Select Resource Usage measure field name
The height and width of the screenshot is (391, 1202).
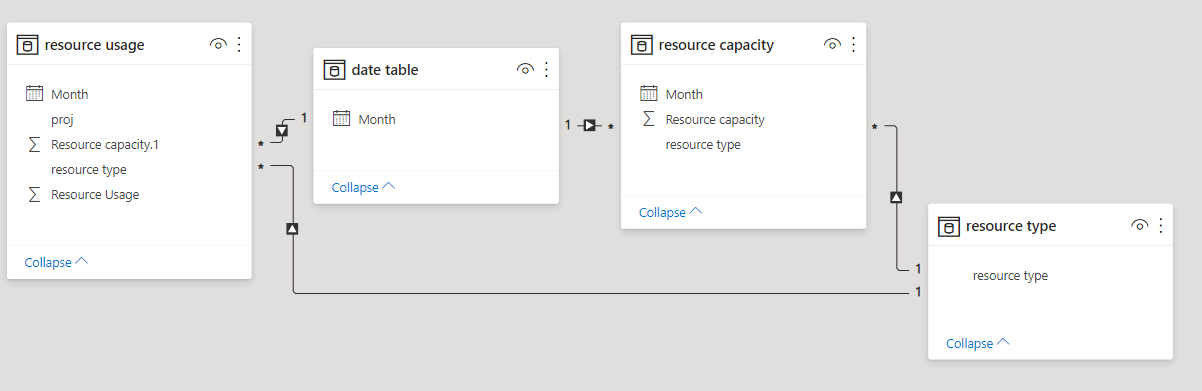[95, 194]
